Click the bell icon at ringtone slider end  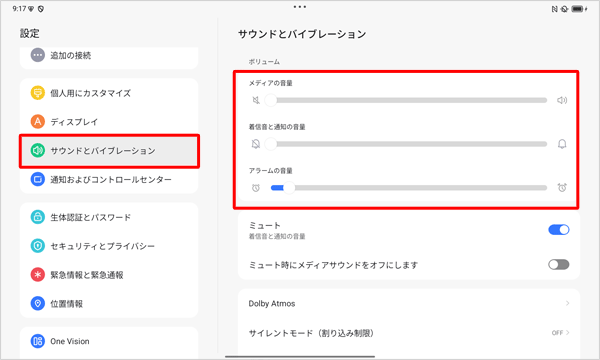point(562,144)
